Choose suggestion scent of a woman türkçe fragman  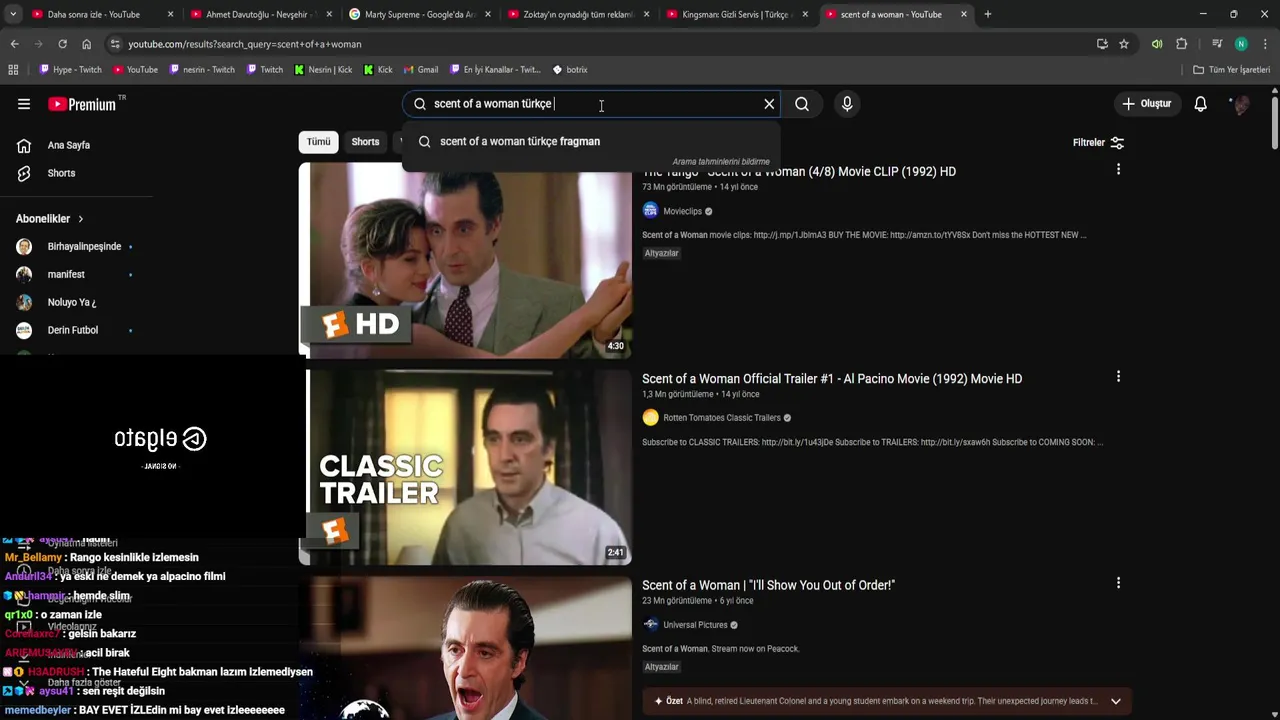click(591, 142)
